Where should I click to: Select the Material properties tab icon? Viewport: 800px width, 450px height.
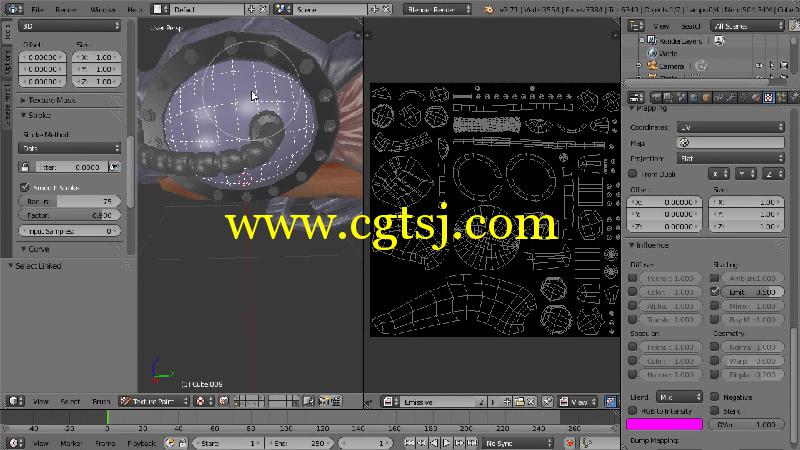tap(756, 97)
